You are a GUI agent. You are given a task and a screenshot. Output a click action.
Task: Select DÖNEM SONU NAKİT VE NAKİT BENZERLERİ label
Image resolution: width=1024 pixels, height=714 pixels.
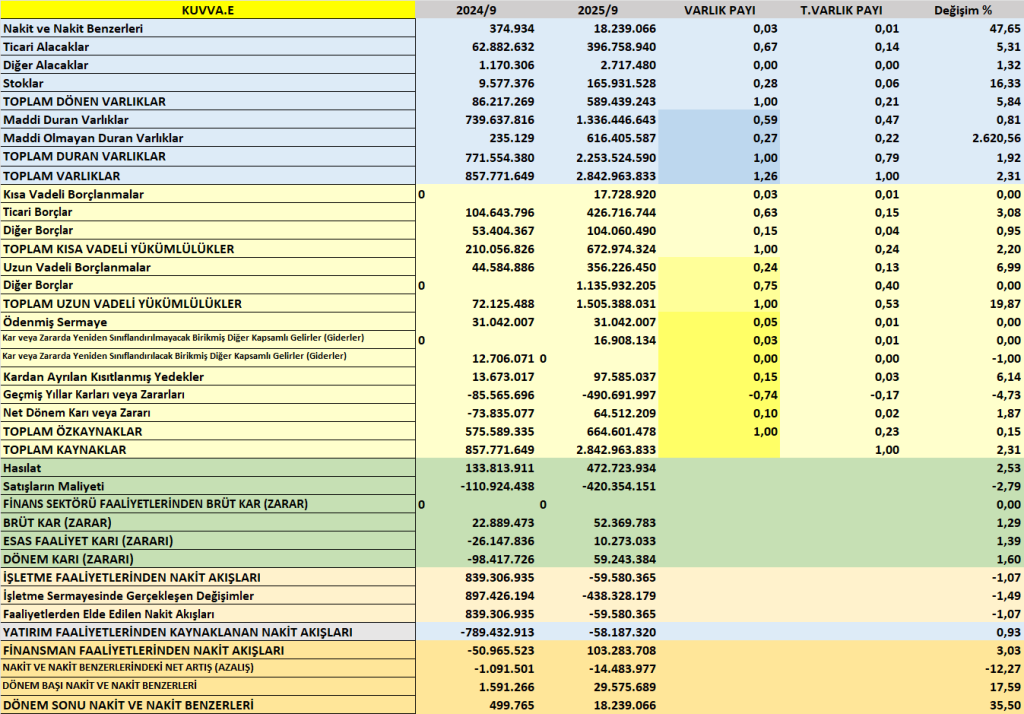(x=128, y=706)
